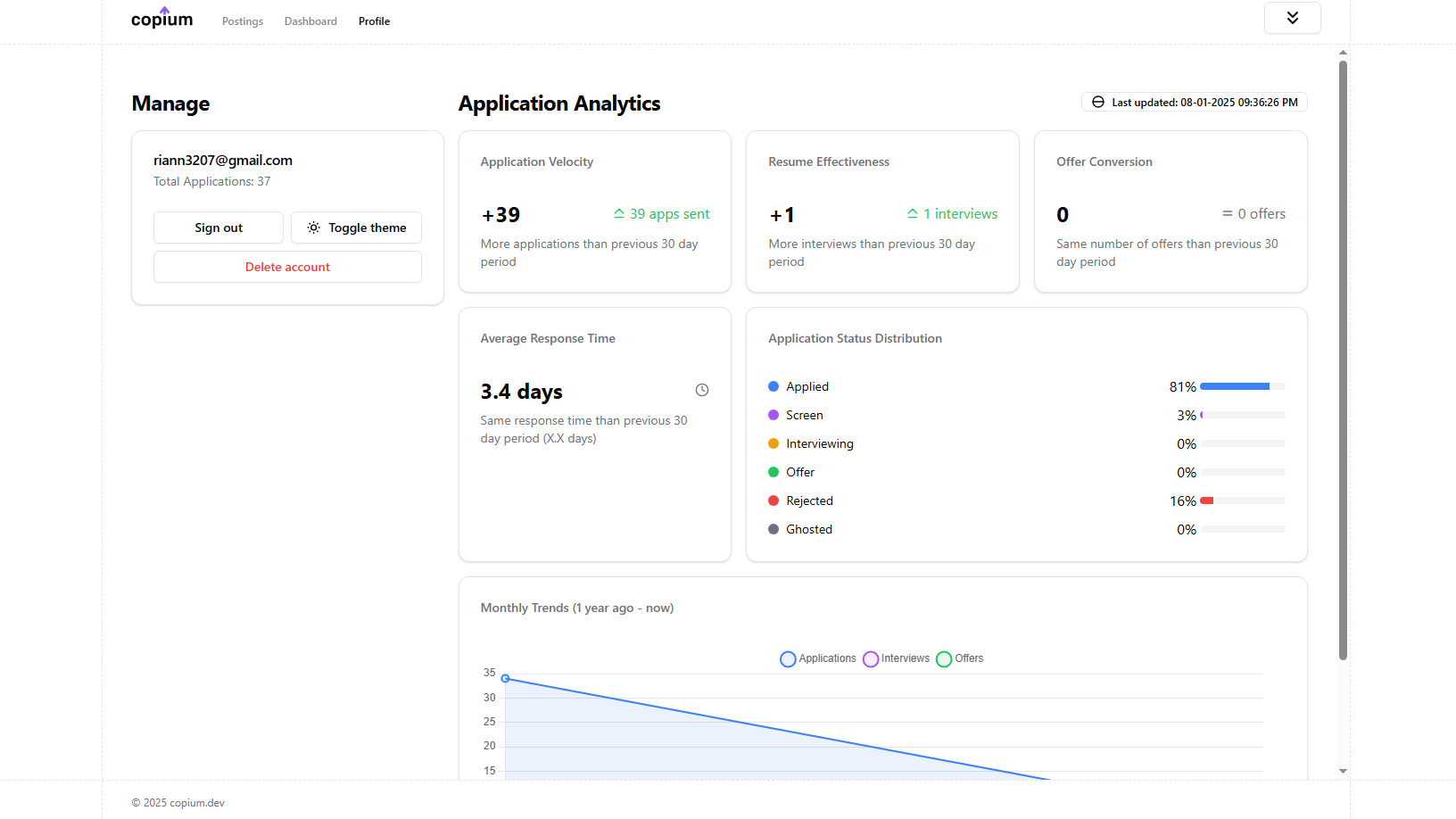Screen dimensions: 1456x819
Task: Click the copium logo
Action: click(161, 19)
